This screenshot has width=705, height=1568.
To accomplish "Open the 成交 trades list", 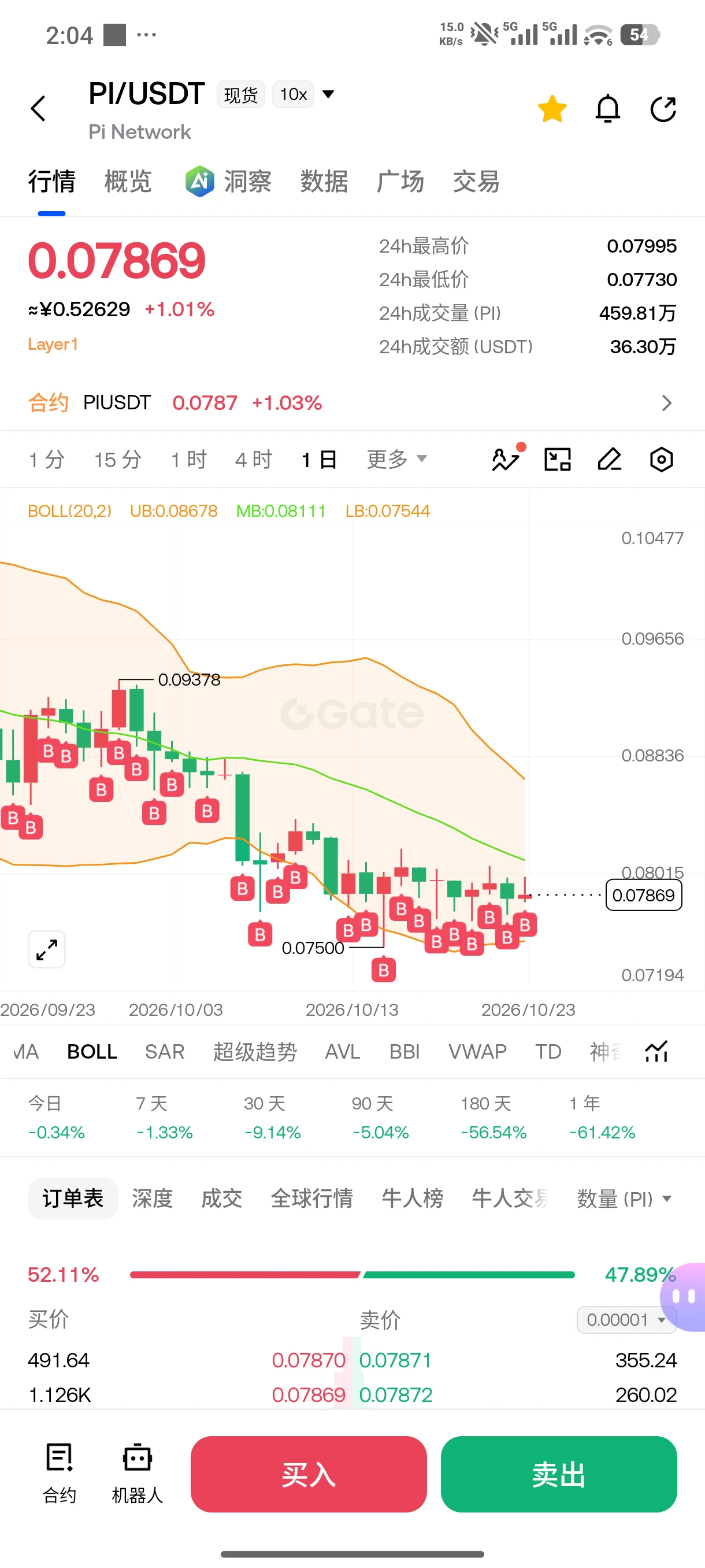I will (221, 1198).
